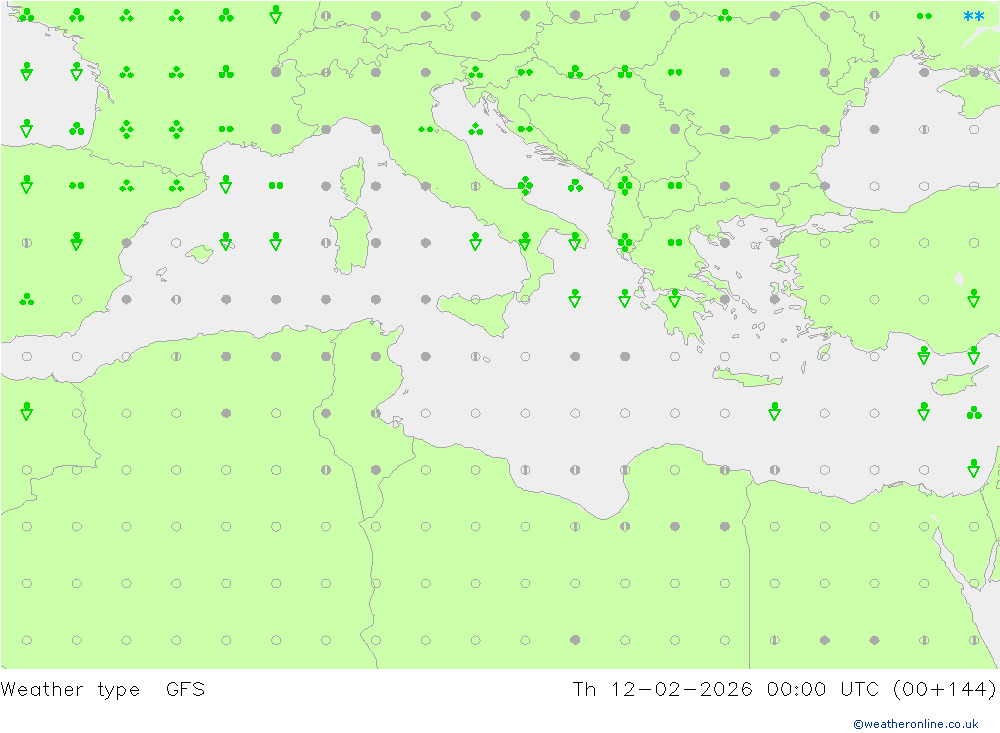Click the '00:00 UTC' time label
The height and width of the screenshot is (733, 1000).
click(823, 690)
